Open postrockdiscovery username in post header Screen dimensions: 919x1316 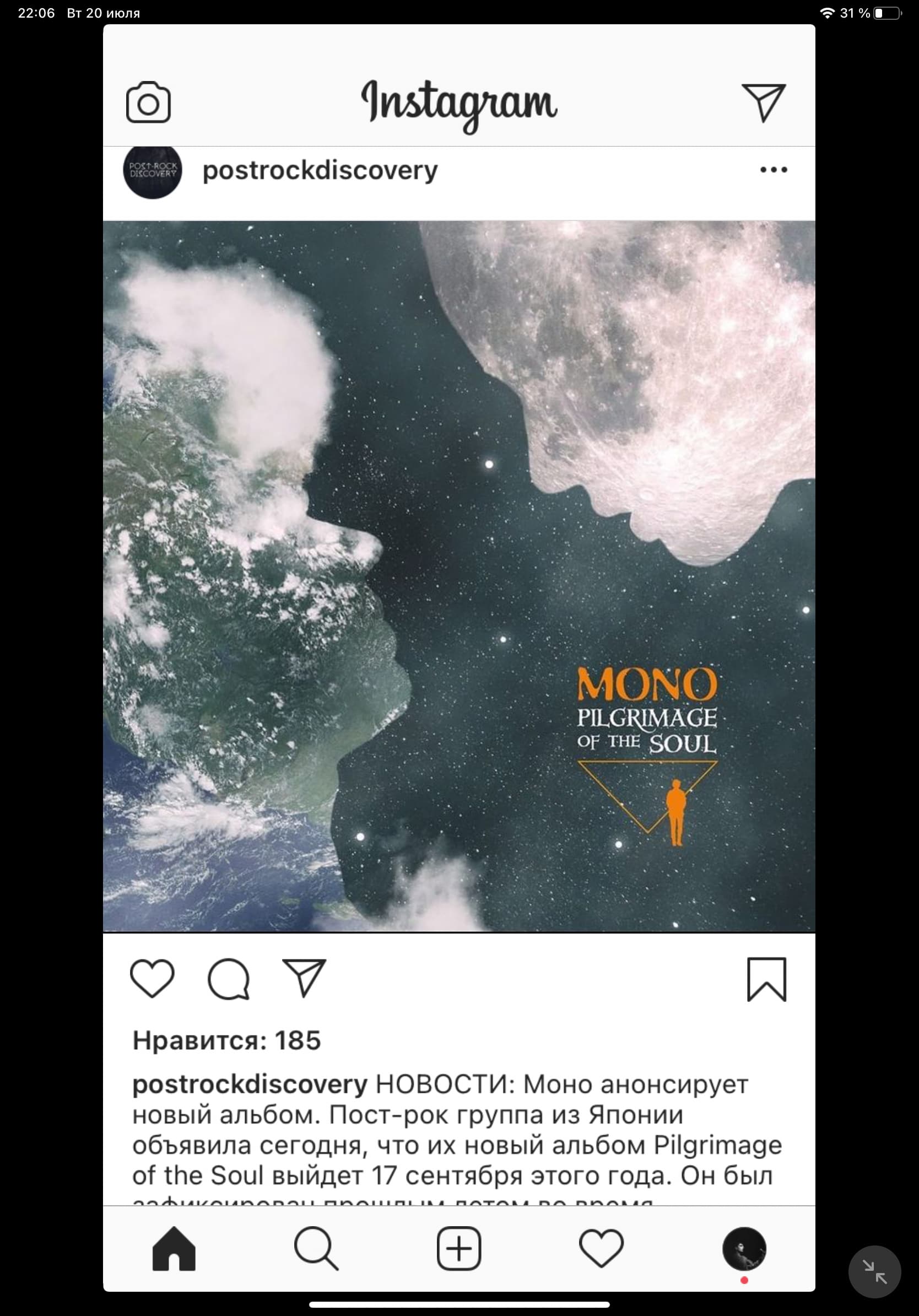(320, 170)
